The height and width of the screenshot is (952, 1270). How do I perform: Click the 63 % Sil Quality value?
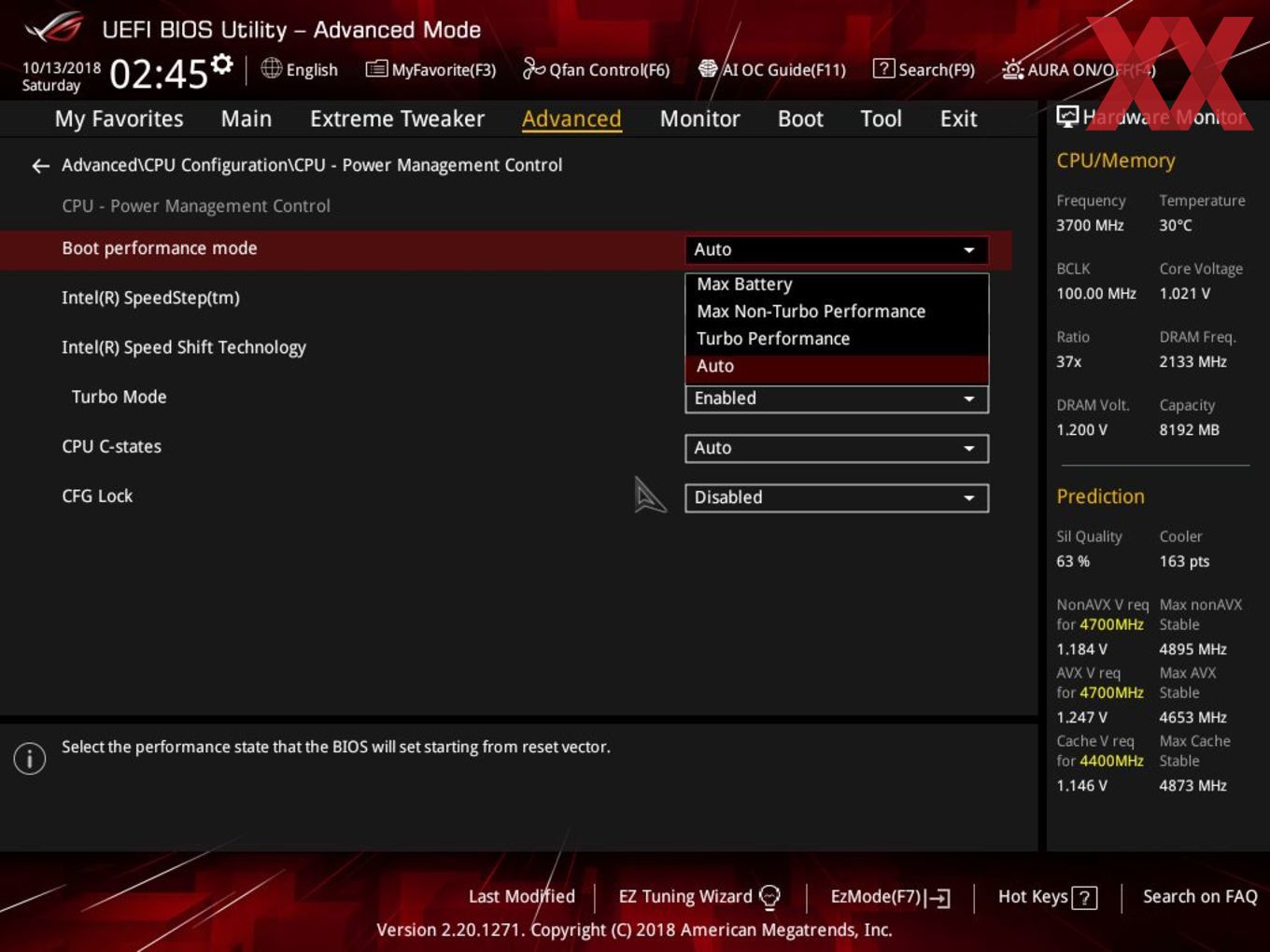pyautogui.click(x=1072, y=561)
